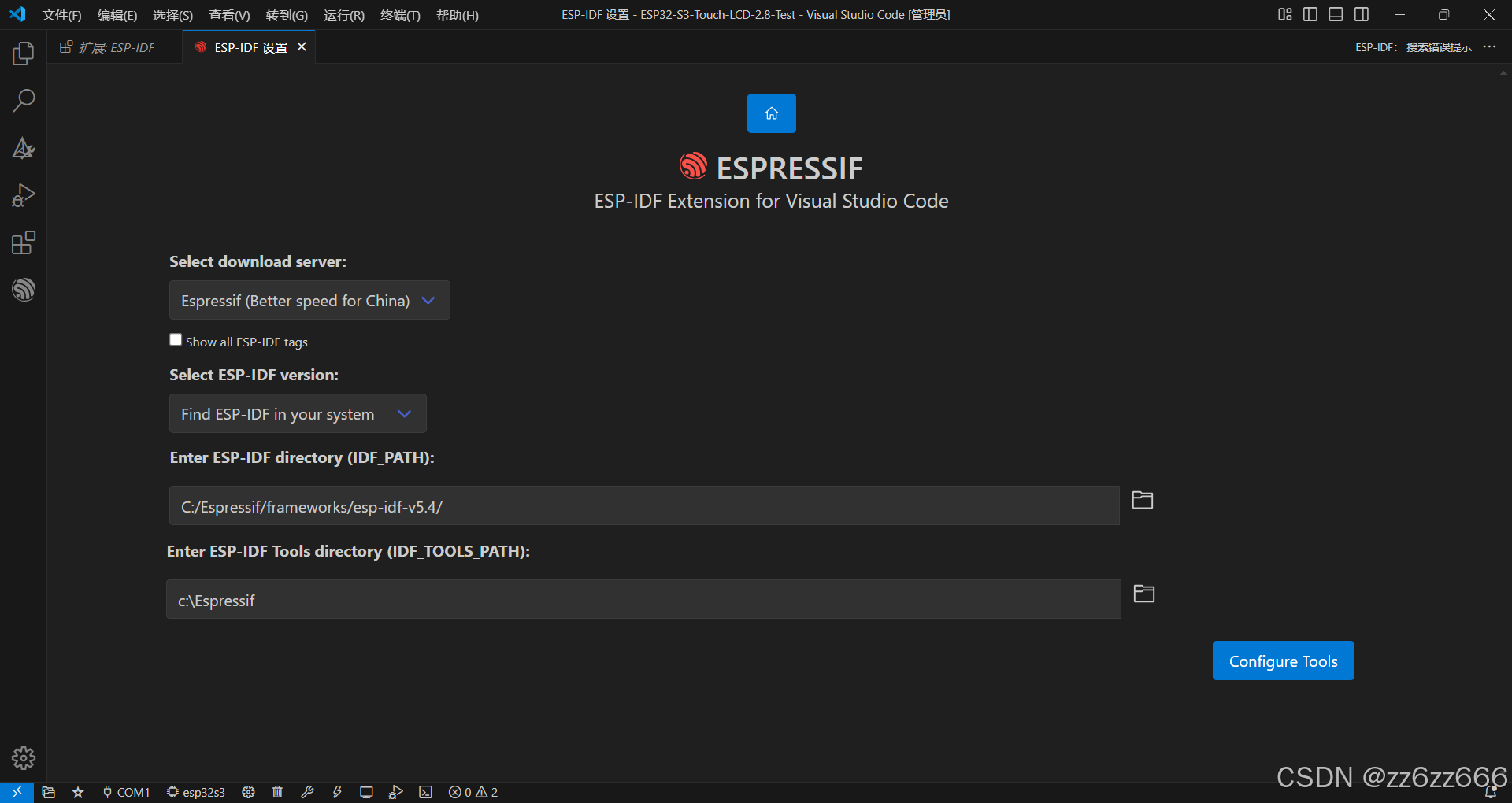1512x803 pixels.
Task: Toggle secondary side bar layout icon
Action: 1362,14
